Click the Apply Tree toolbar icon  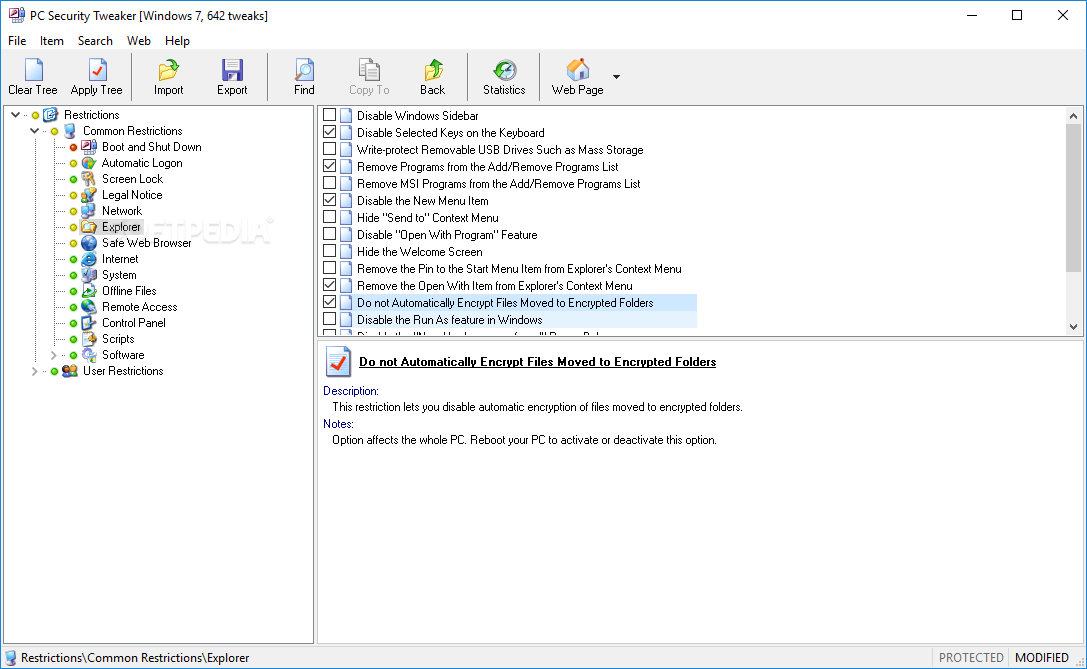tap(97, 70)
